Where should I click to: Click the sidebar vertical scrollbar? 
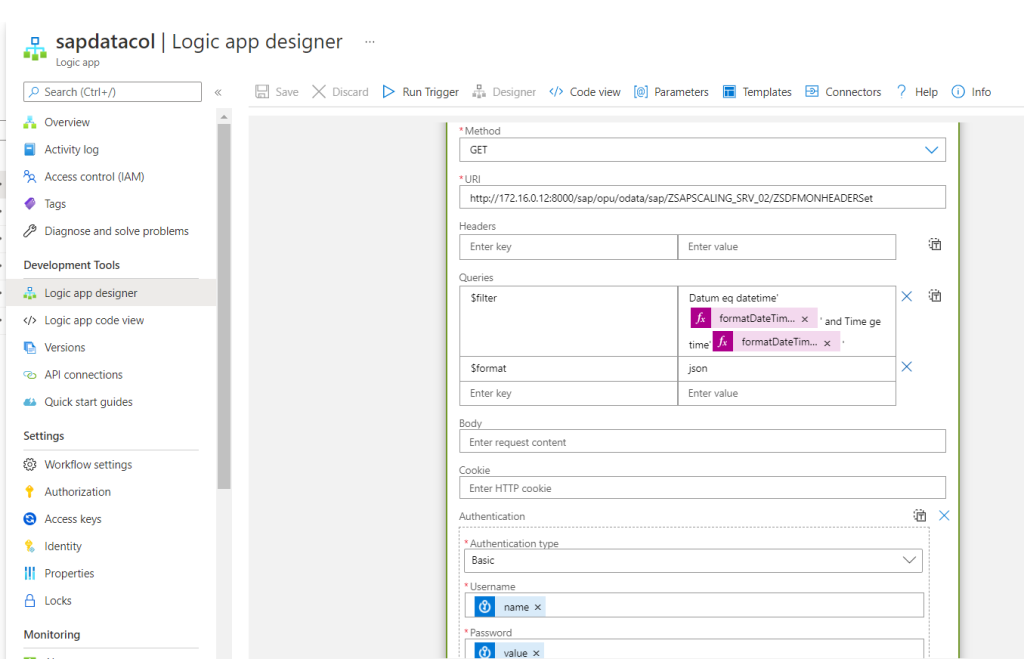pos(224,306)
